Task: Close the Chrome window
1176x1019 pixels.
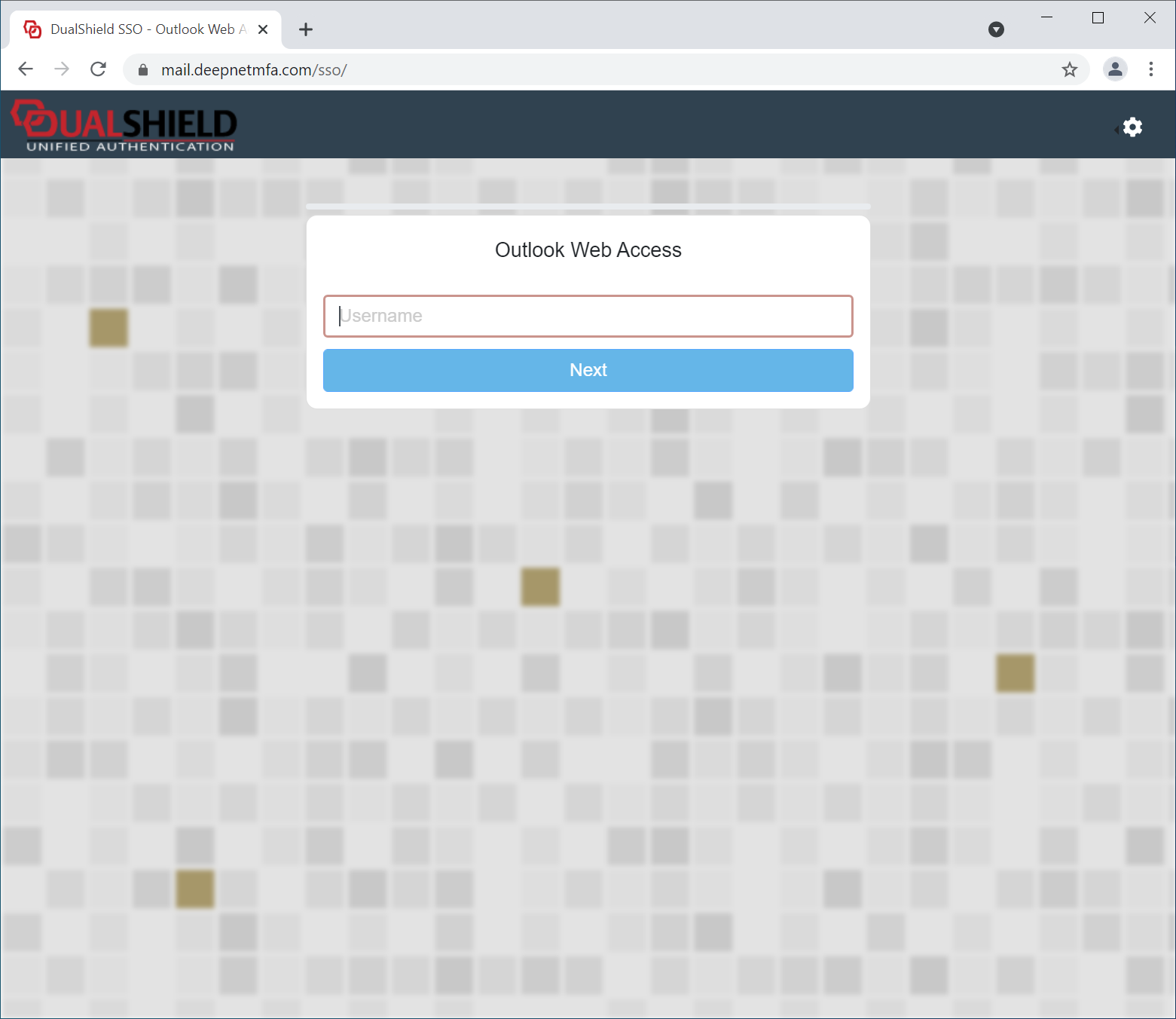Action: click(1149, 17)
